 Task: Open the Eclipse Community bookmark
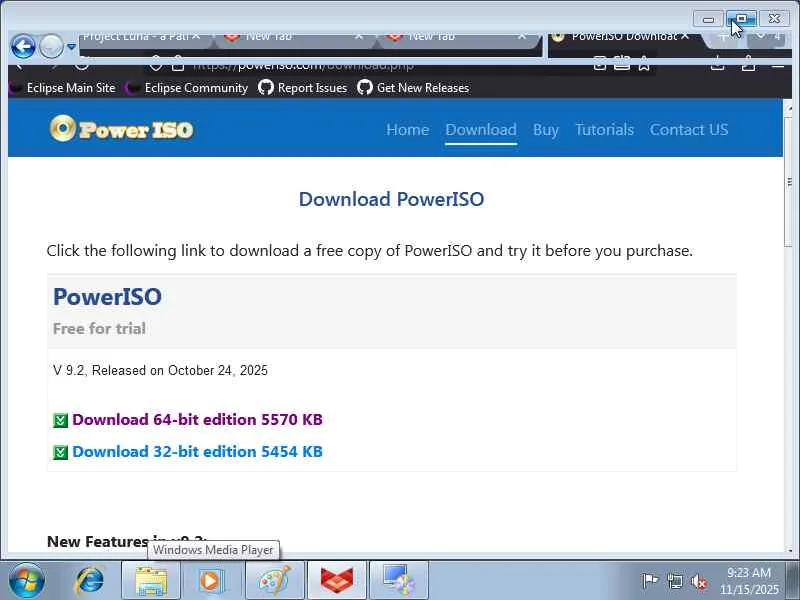pos(189,88)
